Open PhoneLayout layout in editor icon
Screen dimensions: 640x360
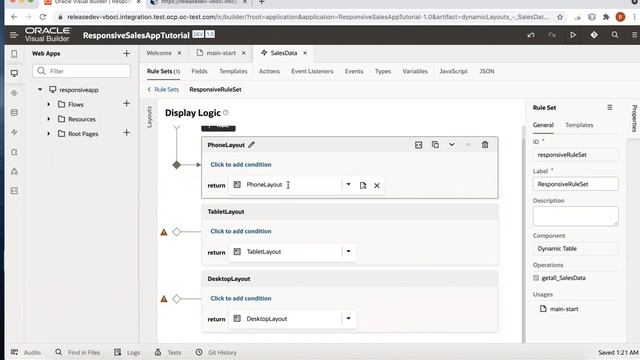coord(362,185)
